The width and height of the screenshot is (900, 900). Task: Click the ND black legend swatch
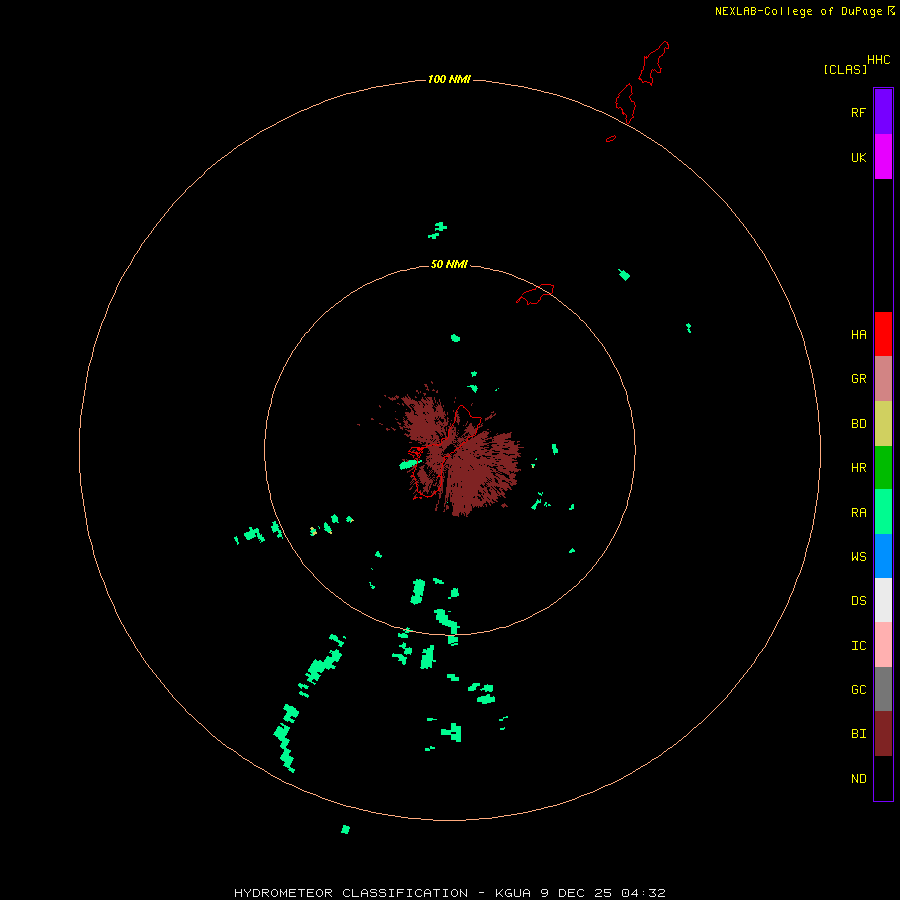point(883,778)
